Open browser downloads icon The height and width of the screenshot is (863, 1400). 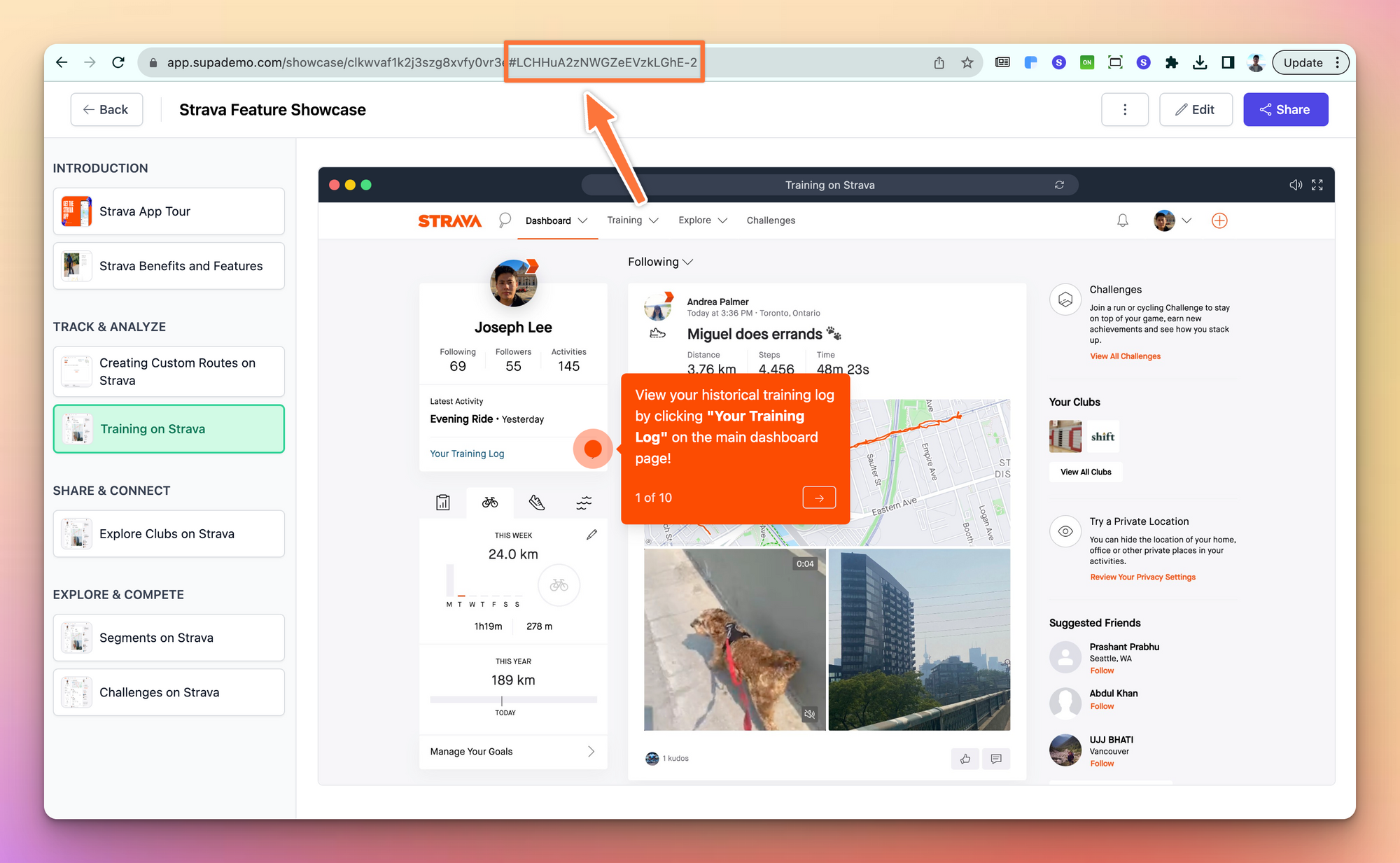[x=1199, y=62]
